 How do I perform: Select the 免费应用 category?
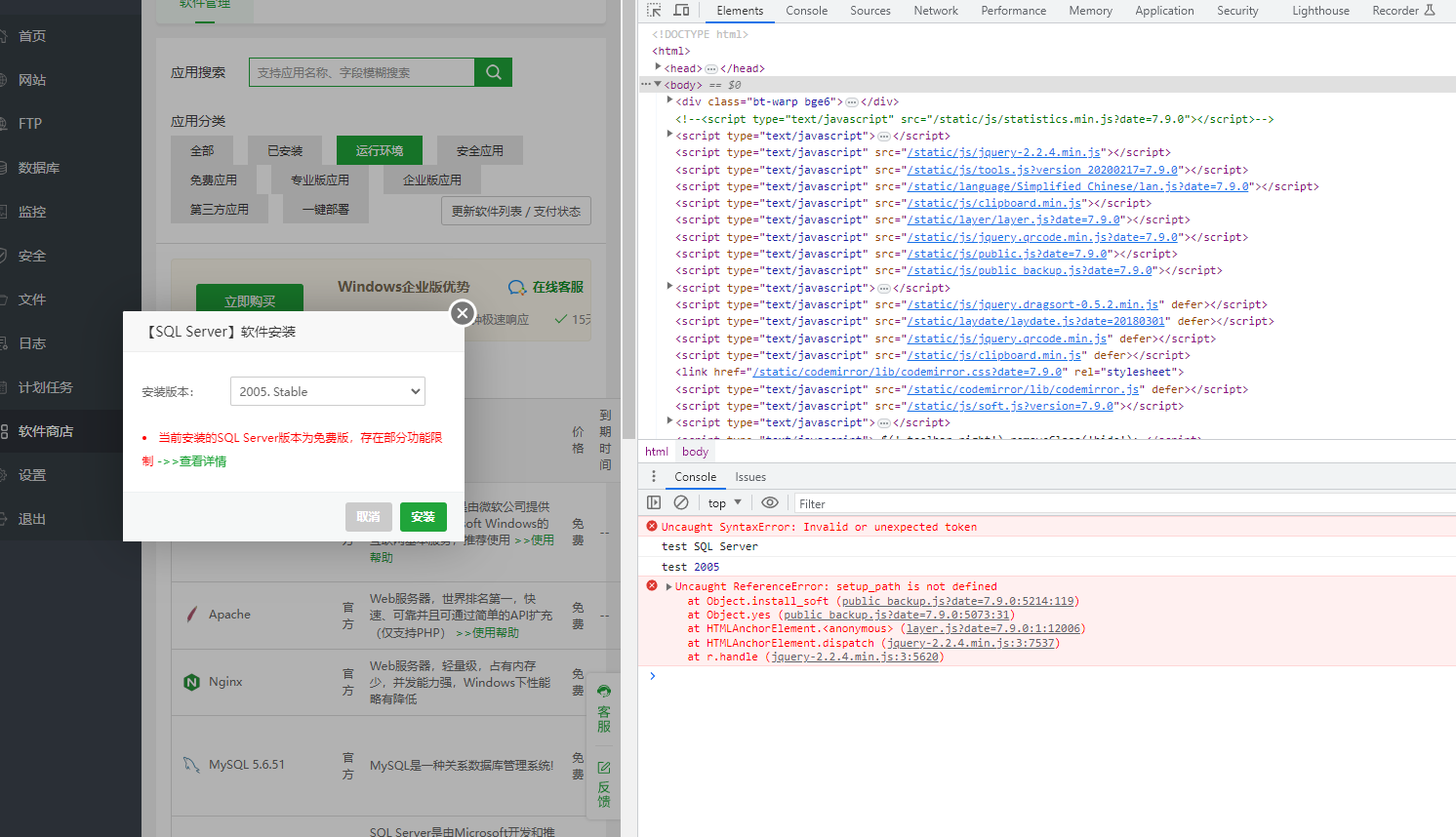(214, 179)
